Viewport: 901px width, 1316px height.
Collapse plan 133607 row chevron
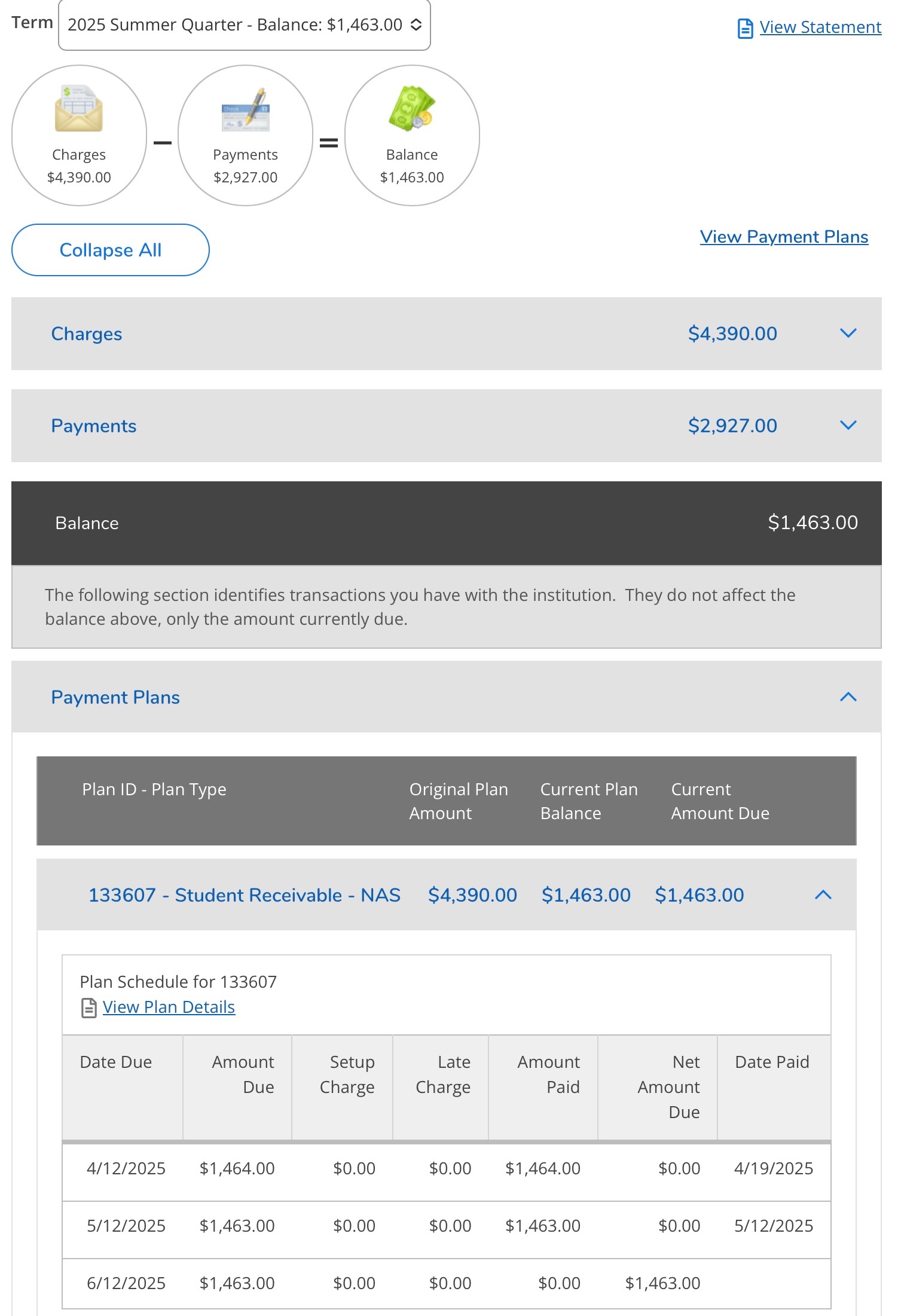click(x=823, y=895)
